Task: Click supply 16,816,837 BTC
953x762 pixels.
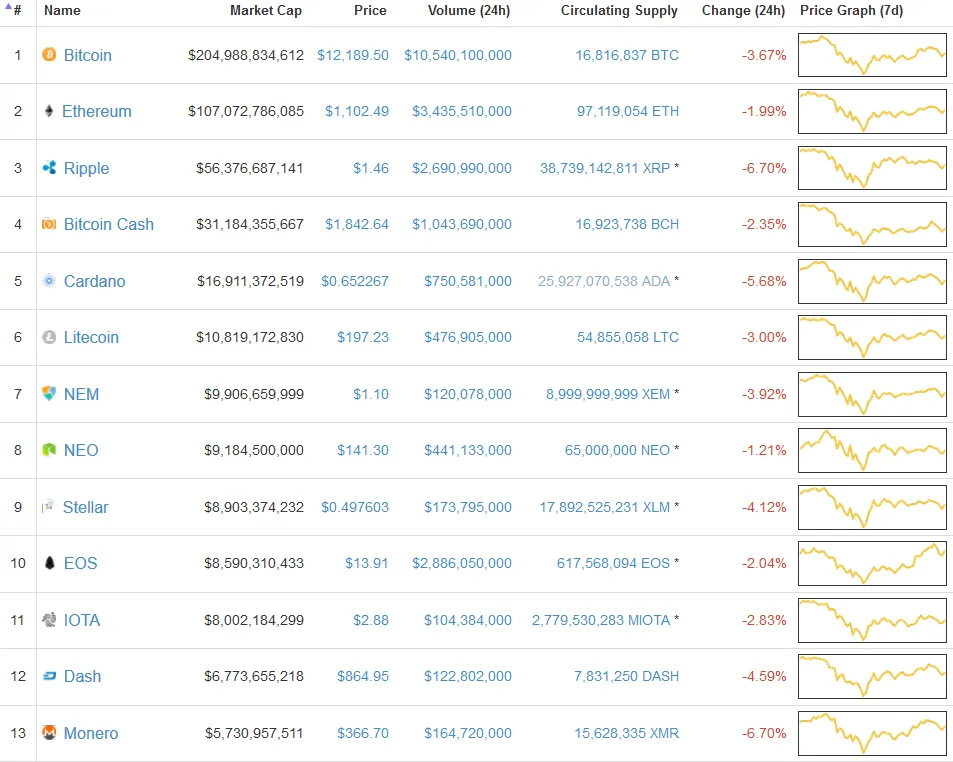Action: click(x=627, y=55)
